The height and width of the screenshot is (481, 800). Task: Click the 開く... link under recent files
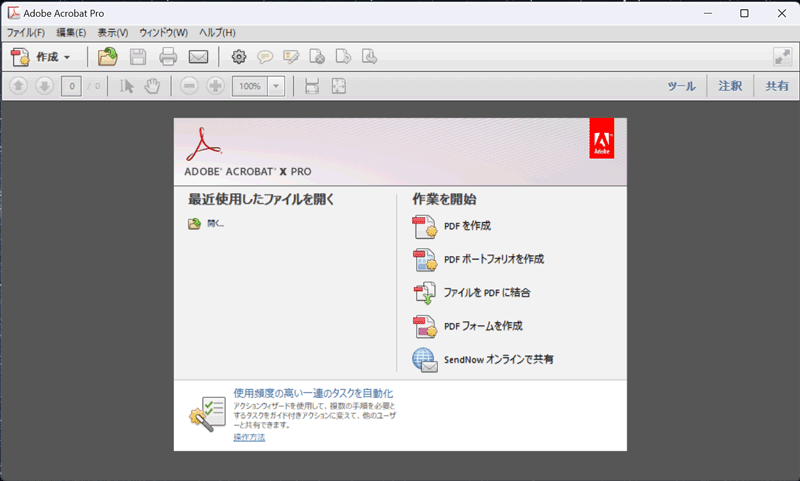tap(215, 223)
